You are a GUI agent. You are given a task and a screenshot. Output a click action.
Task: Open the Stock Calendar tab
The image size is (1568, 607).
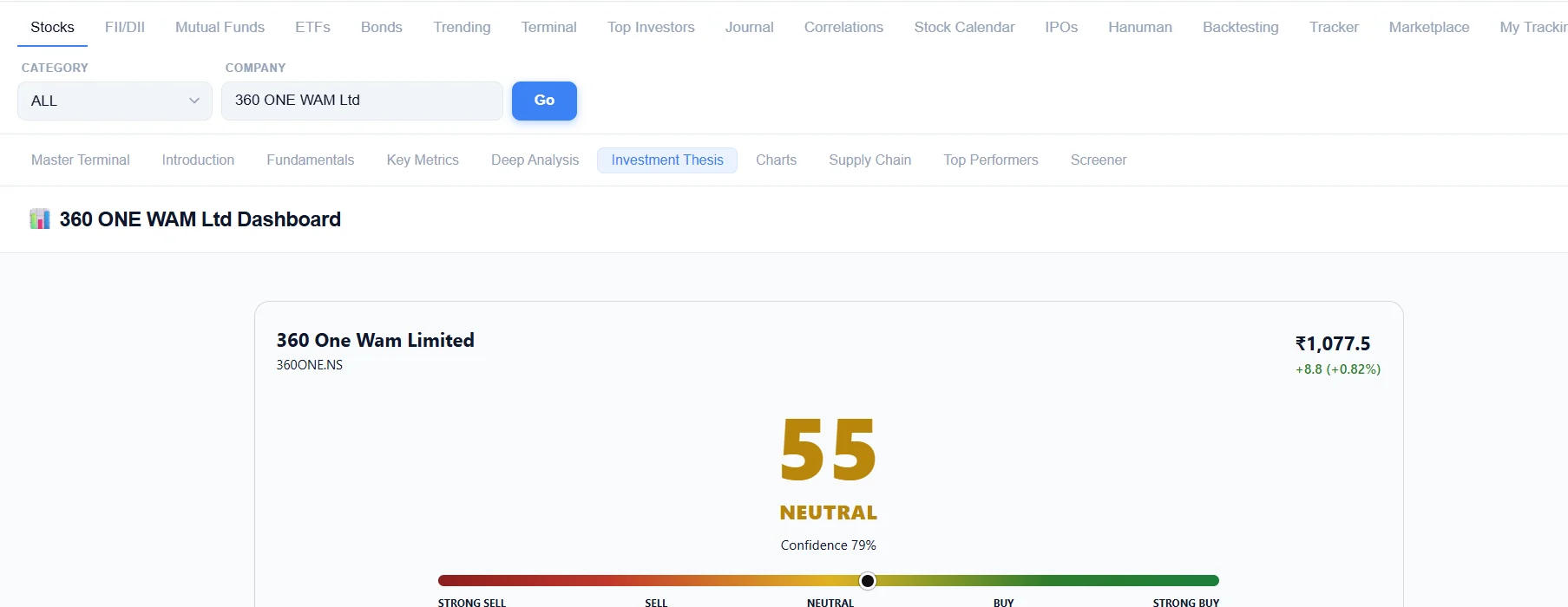(964, 27)
